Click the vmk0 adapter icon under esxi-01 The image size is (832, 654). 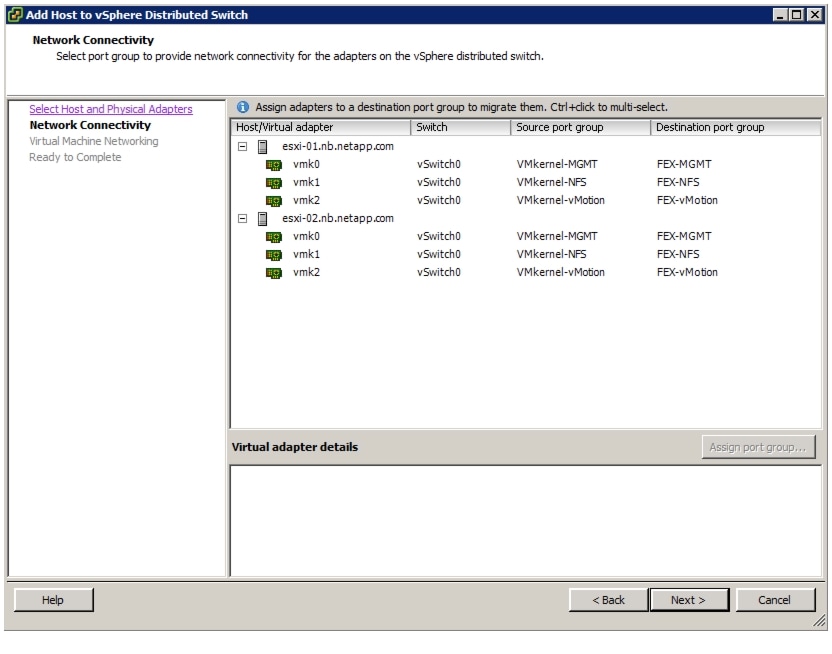coord(273,165)
